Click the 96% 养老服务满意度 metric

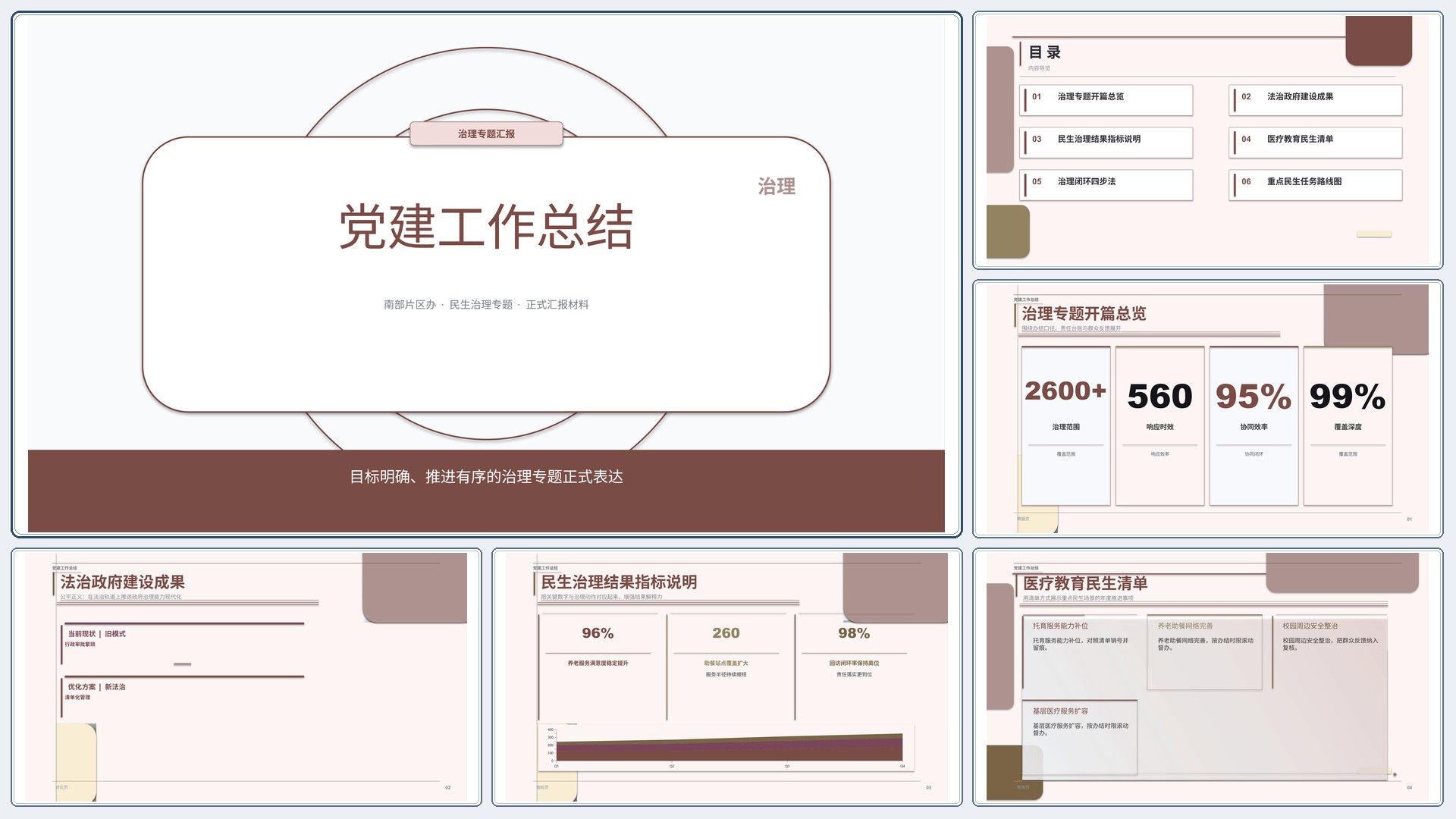(598, 667)
